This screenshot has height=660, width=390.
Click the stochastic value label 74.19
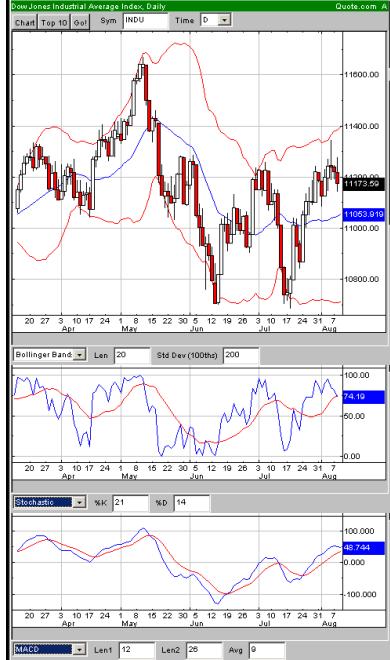tap(363, 397)
